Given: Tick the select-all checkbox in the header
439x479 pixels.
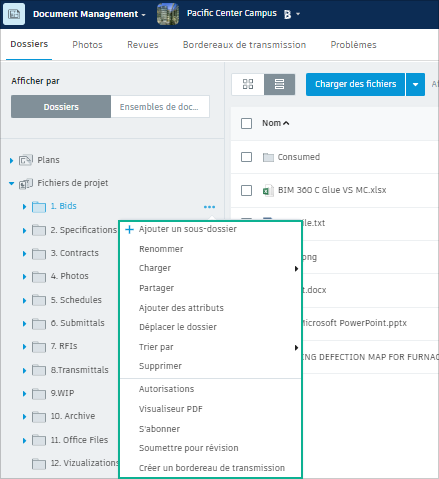Looking at the screenshot, I should pos(246,123).
